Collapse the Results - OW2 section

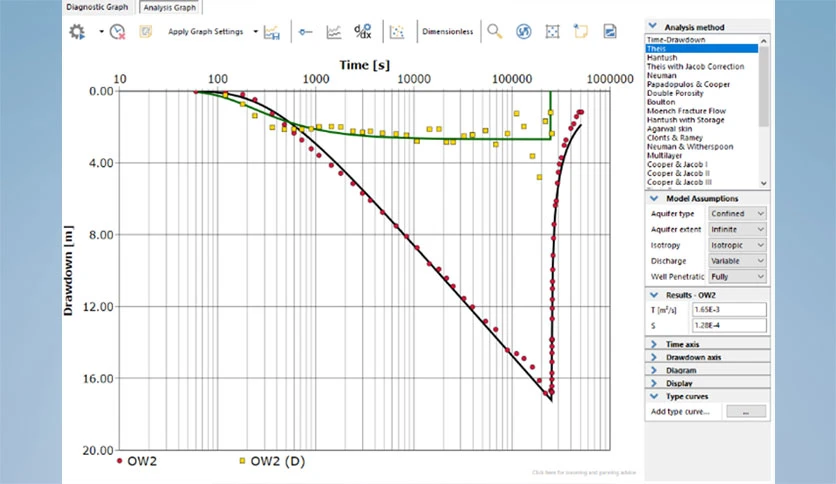click(x=654, y=294)
